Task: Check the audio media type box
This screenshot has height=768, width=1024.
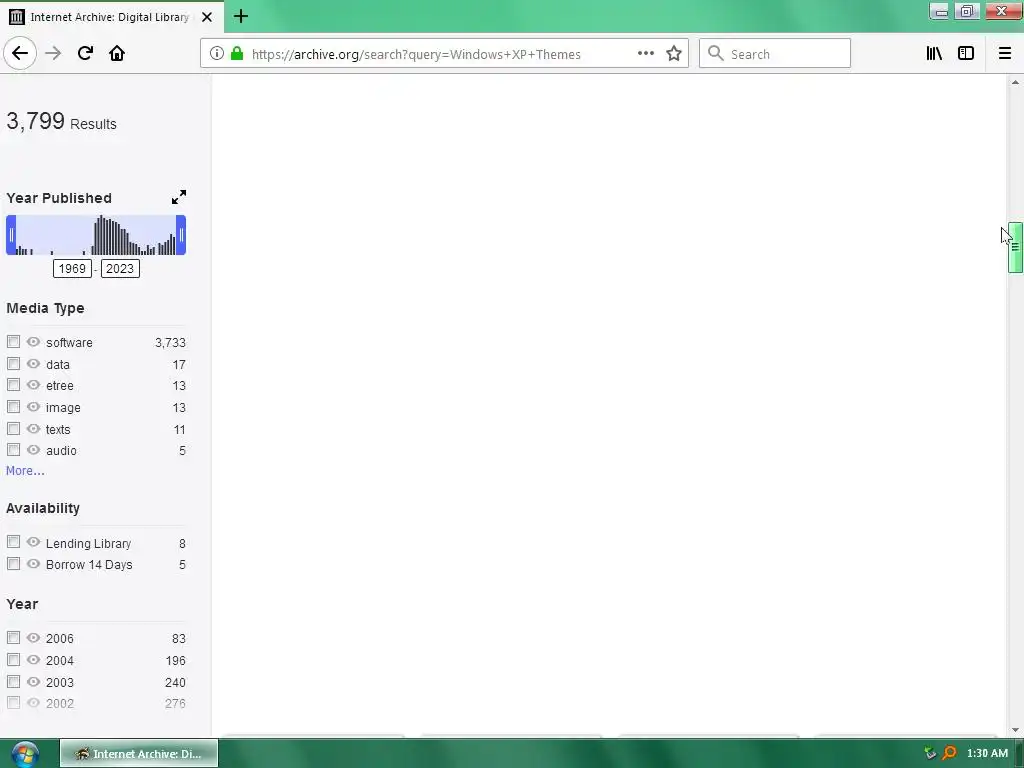Action: tap(13, 450)
